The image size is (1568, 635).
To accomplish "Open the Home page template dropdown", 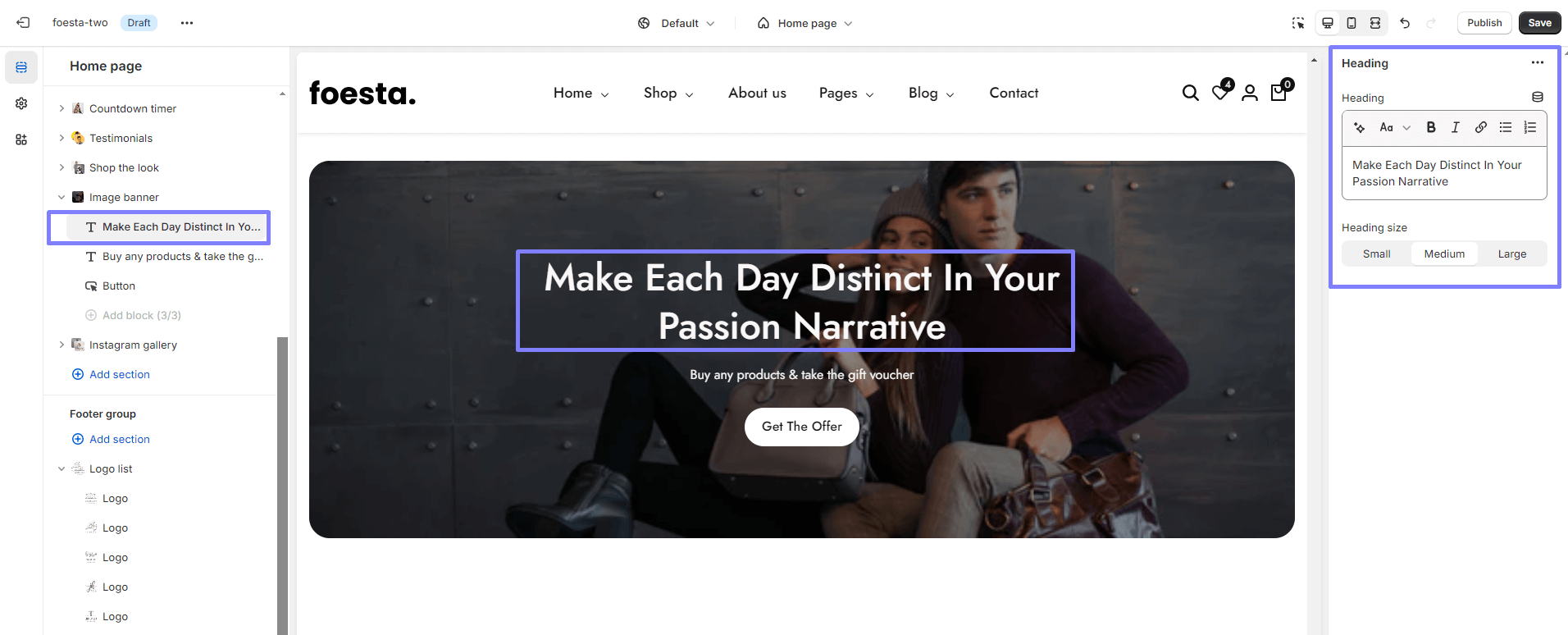I will [805, 23].
